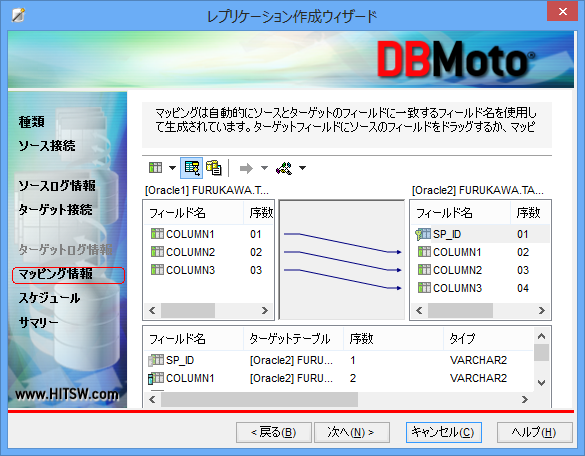Select the マッピング情報 wizard step
The image size is (585, 456).
click(68, 275)
